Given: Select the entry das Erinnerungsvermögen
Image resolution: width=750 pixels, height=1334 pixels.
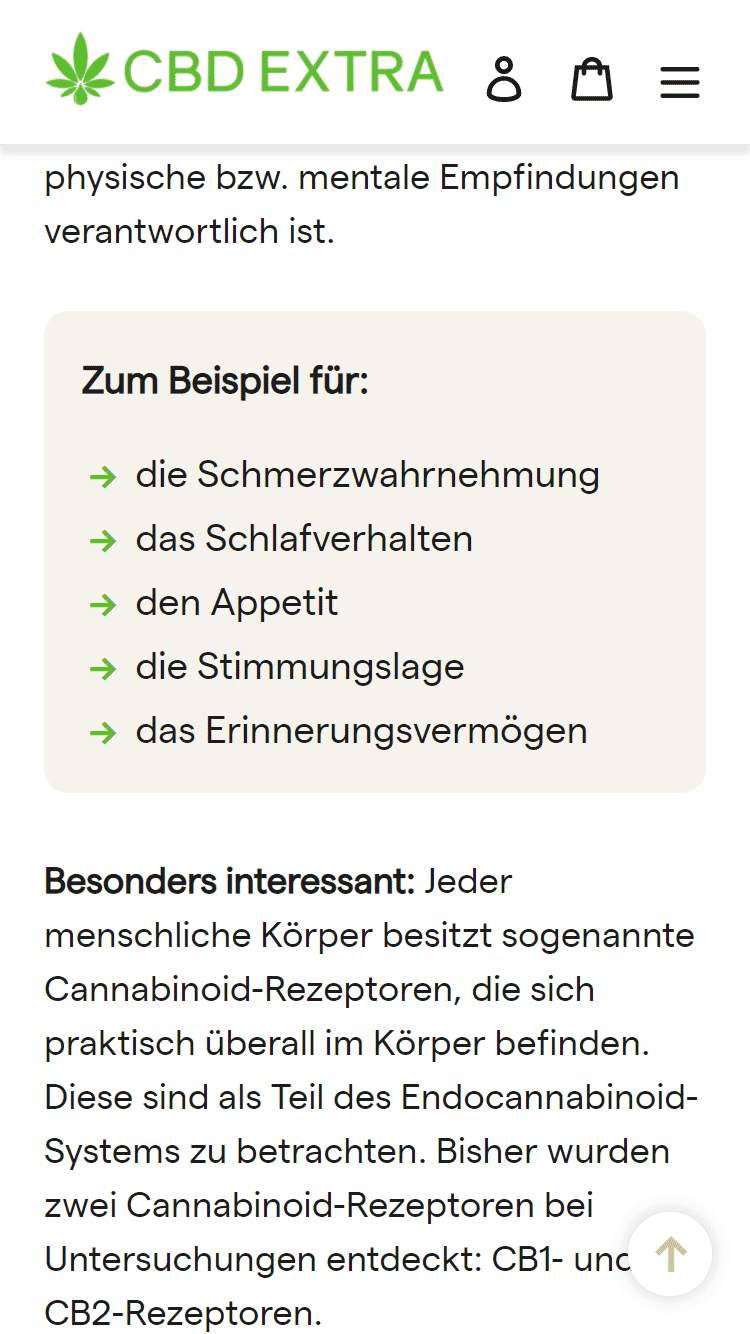Looking at the screenshot, I should [361, 731].
